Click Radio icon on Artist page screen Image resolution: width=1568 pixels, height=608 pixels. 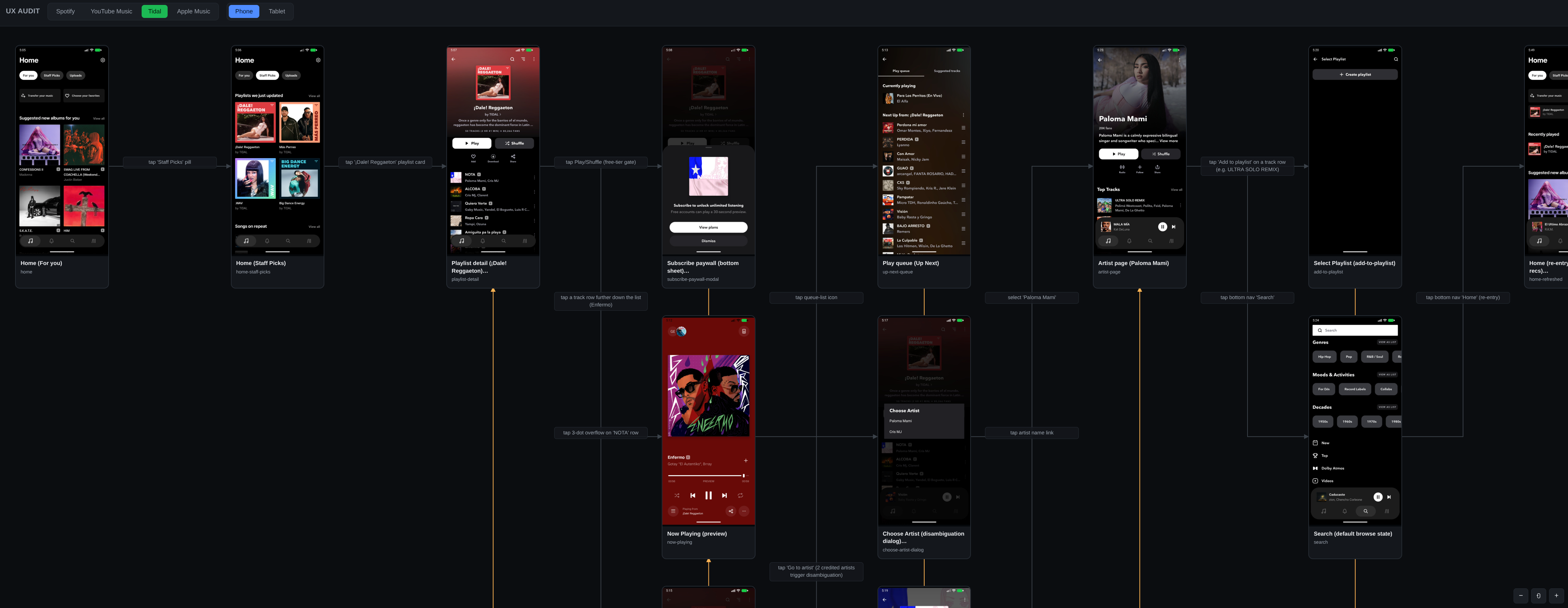pos(1122,168)
